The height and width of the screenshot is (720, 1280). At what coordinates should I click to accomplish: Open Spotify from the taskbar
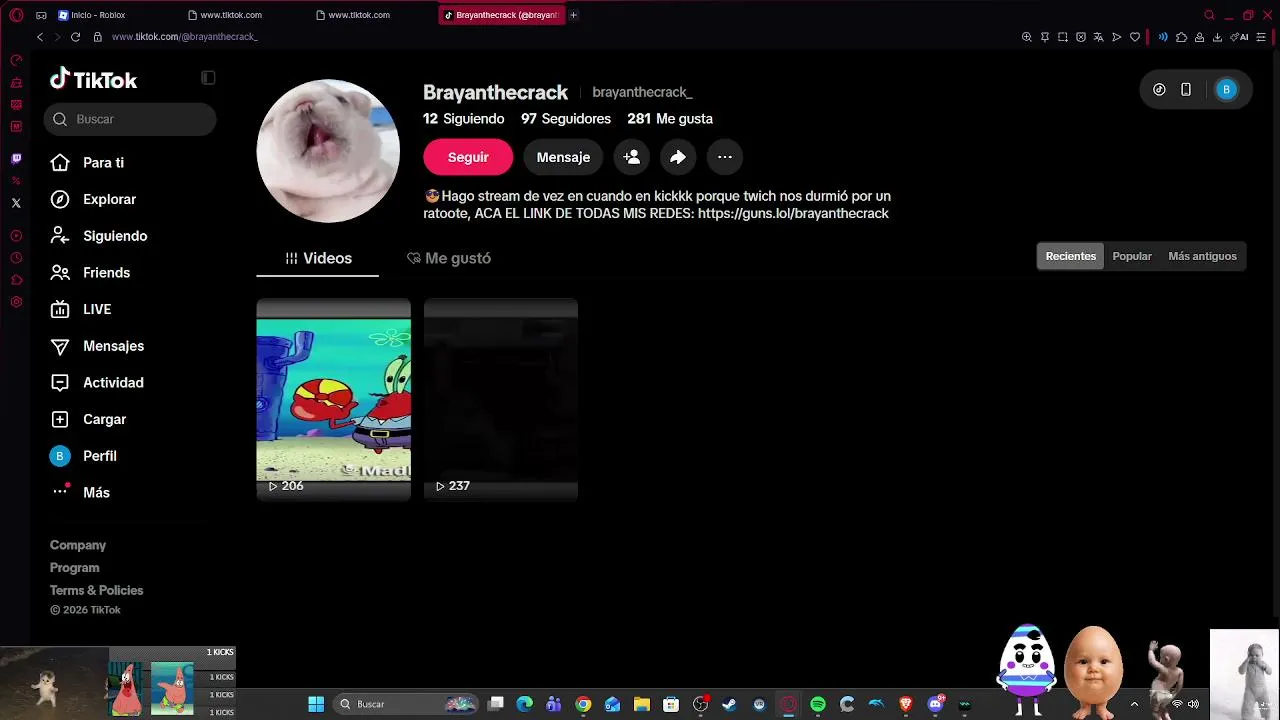click(x=818, y=704)
